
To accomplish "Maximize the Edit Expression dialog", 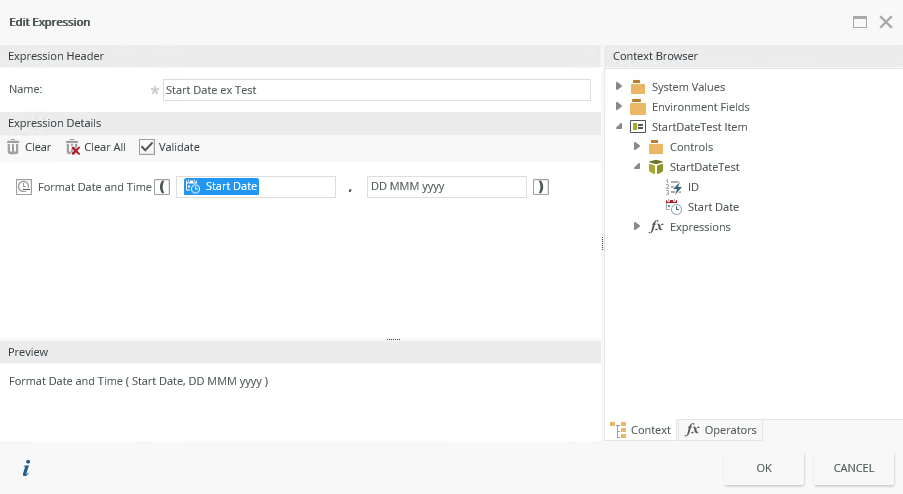I will (859, 21).
